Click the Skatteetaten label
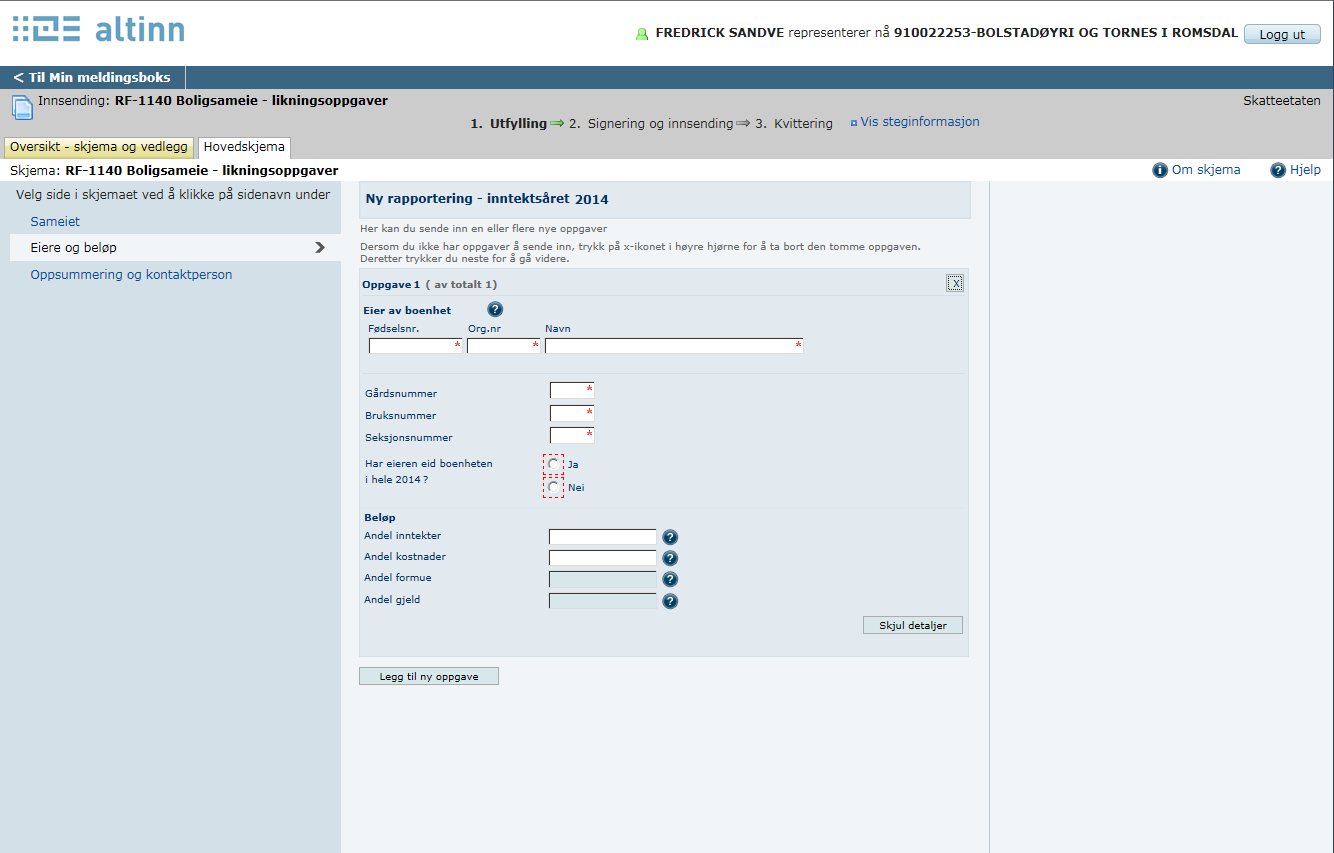Image resolution: width=1334 pixels, height=853 pixels. coord(1282,100)
